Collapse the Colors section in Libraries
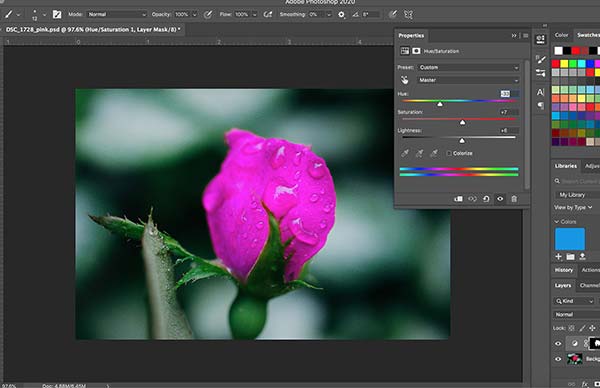This screenshot has width=600, height=388. pos(556,222)
